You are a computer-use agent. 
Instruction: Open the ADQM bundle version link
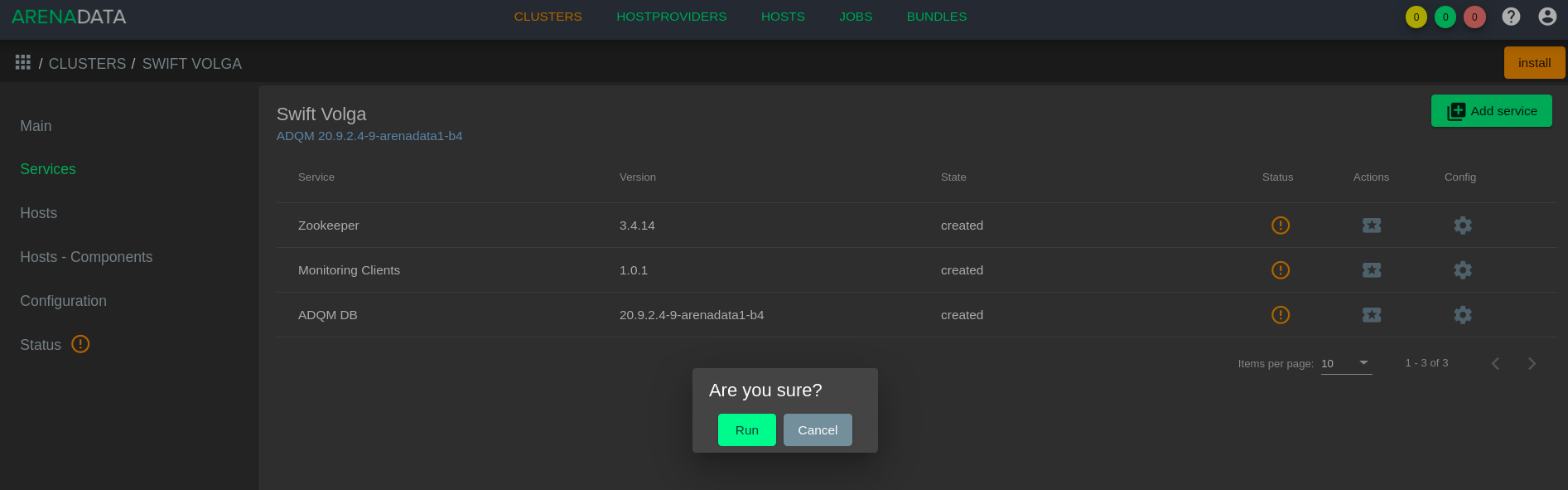click(x=369, y=136)
